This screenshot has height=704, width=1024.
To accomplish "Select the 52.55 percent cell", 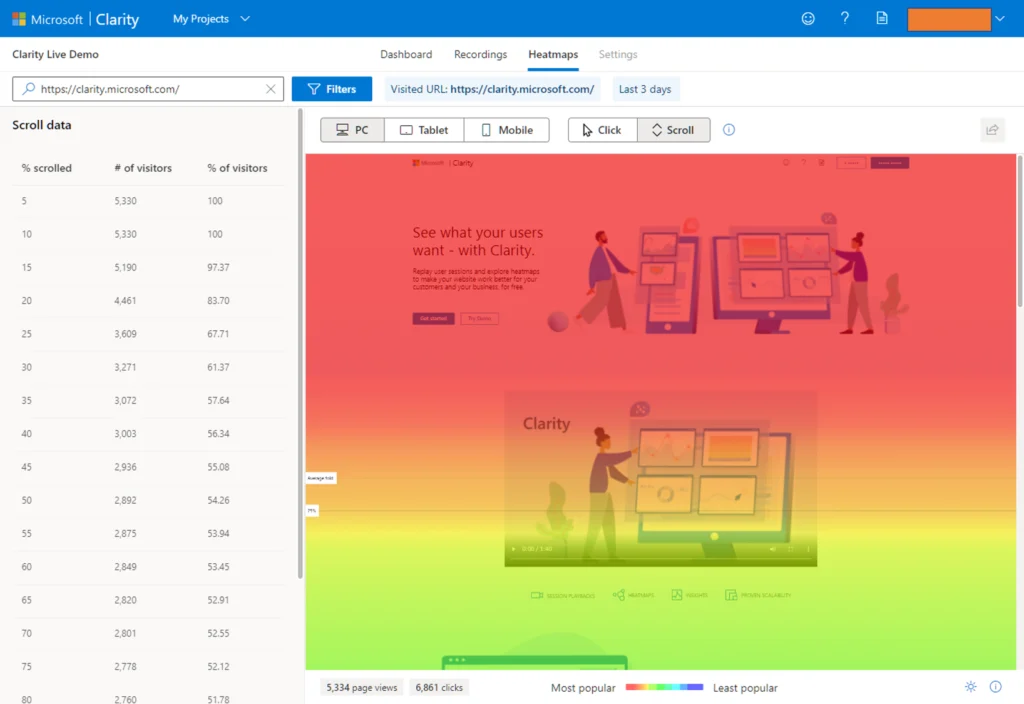I will (x=218, y=633).
